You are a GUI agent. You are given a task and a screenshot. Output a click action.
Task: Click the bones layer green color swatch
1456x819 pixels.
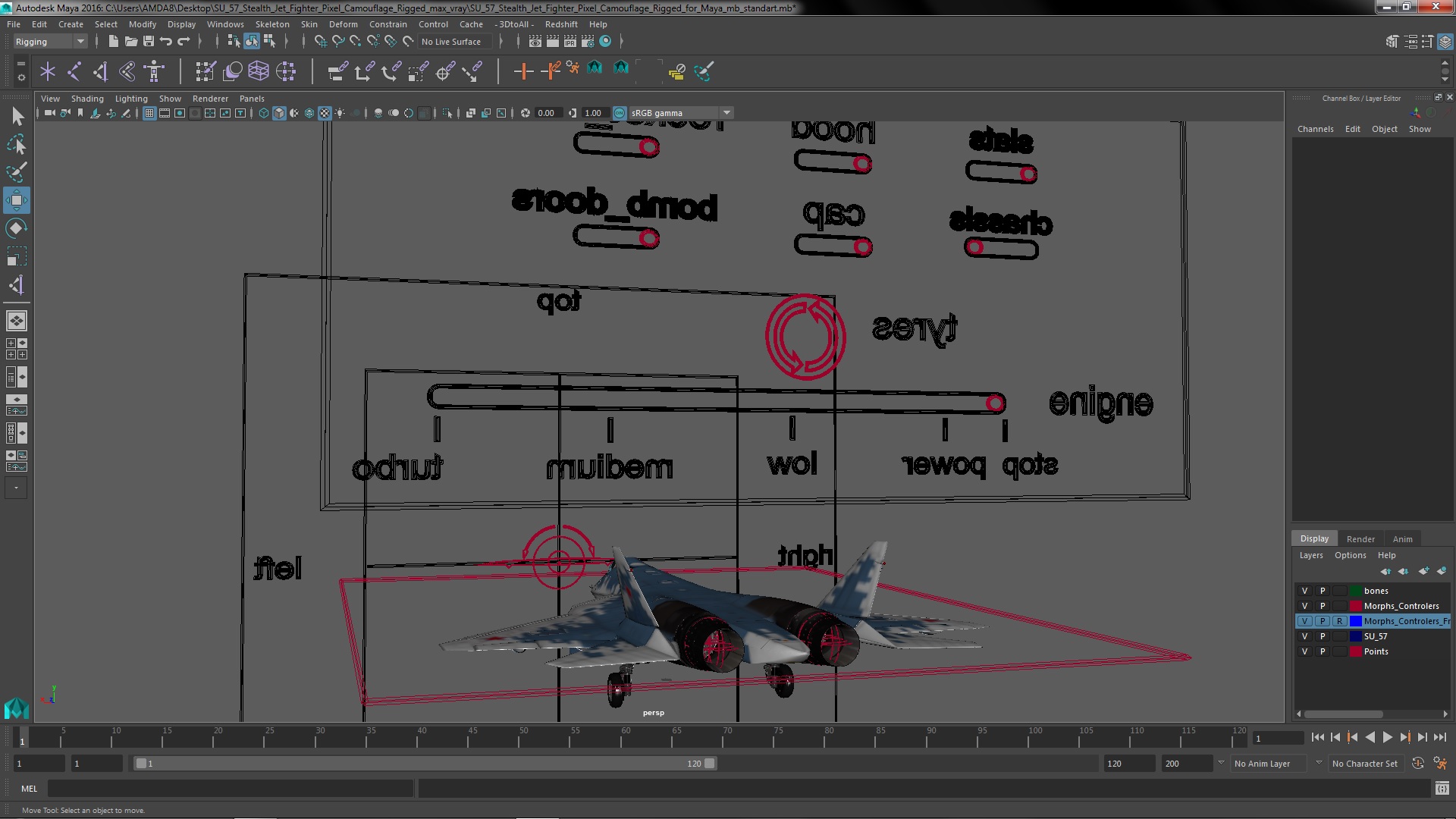(x=1355, y=591)
